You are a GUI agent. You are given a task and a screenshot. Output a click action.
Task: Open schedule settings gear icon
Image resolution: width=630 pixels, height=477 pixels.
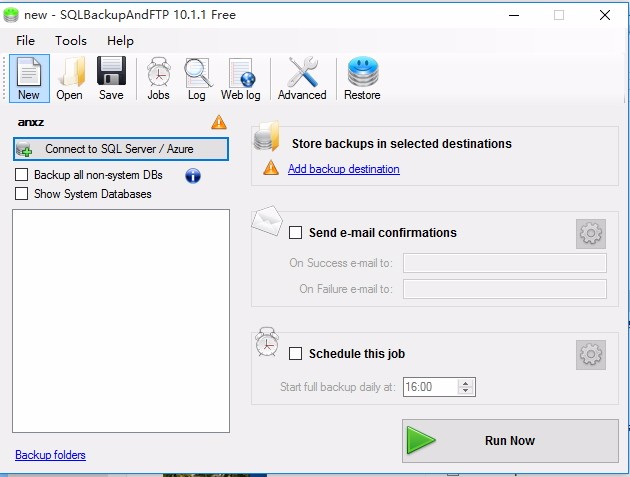click(591, 355)
